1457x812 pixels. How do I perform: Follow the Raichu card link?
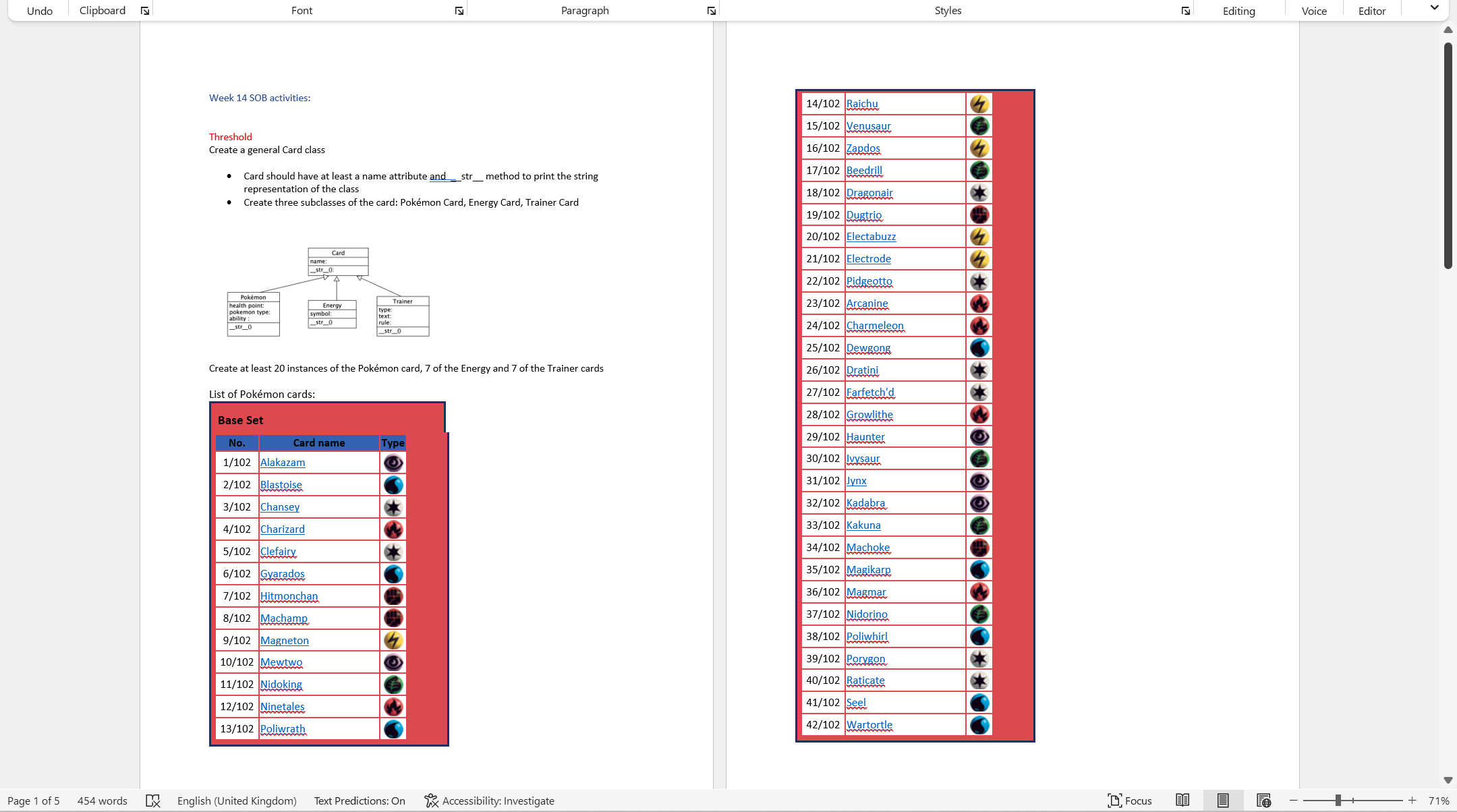pos(862,104)
